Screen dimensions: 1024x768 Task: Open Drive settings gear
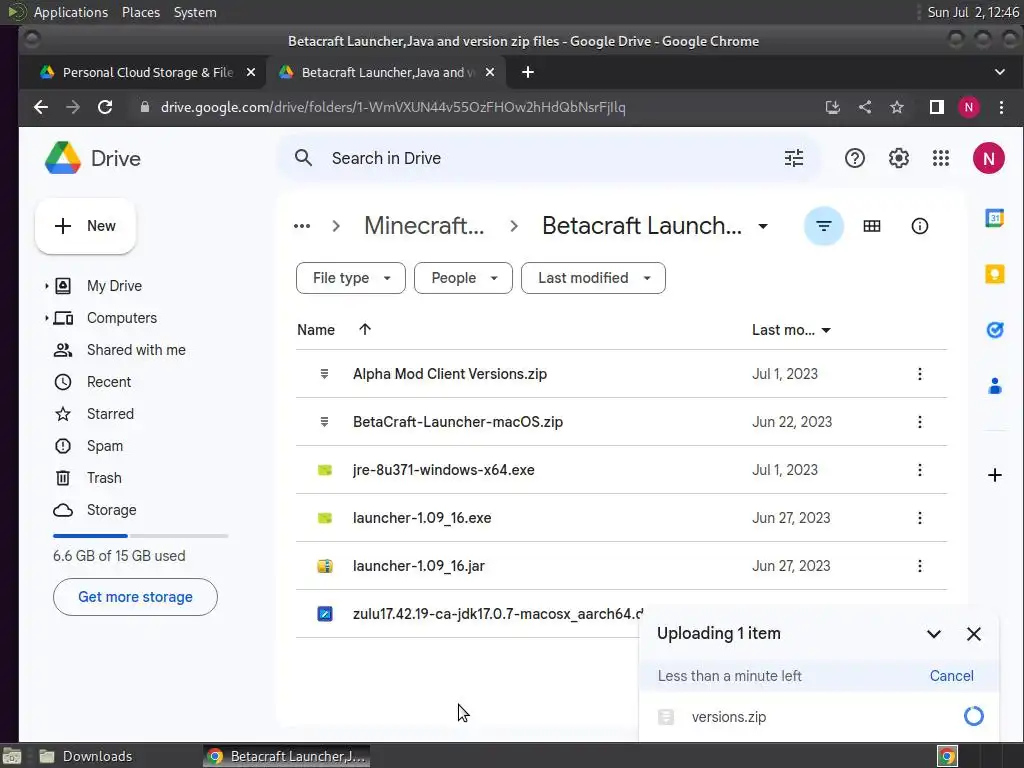(899, 158)
